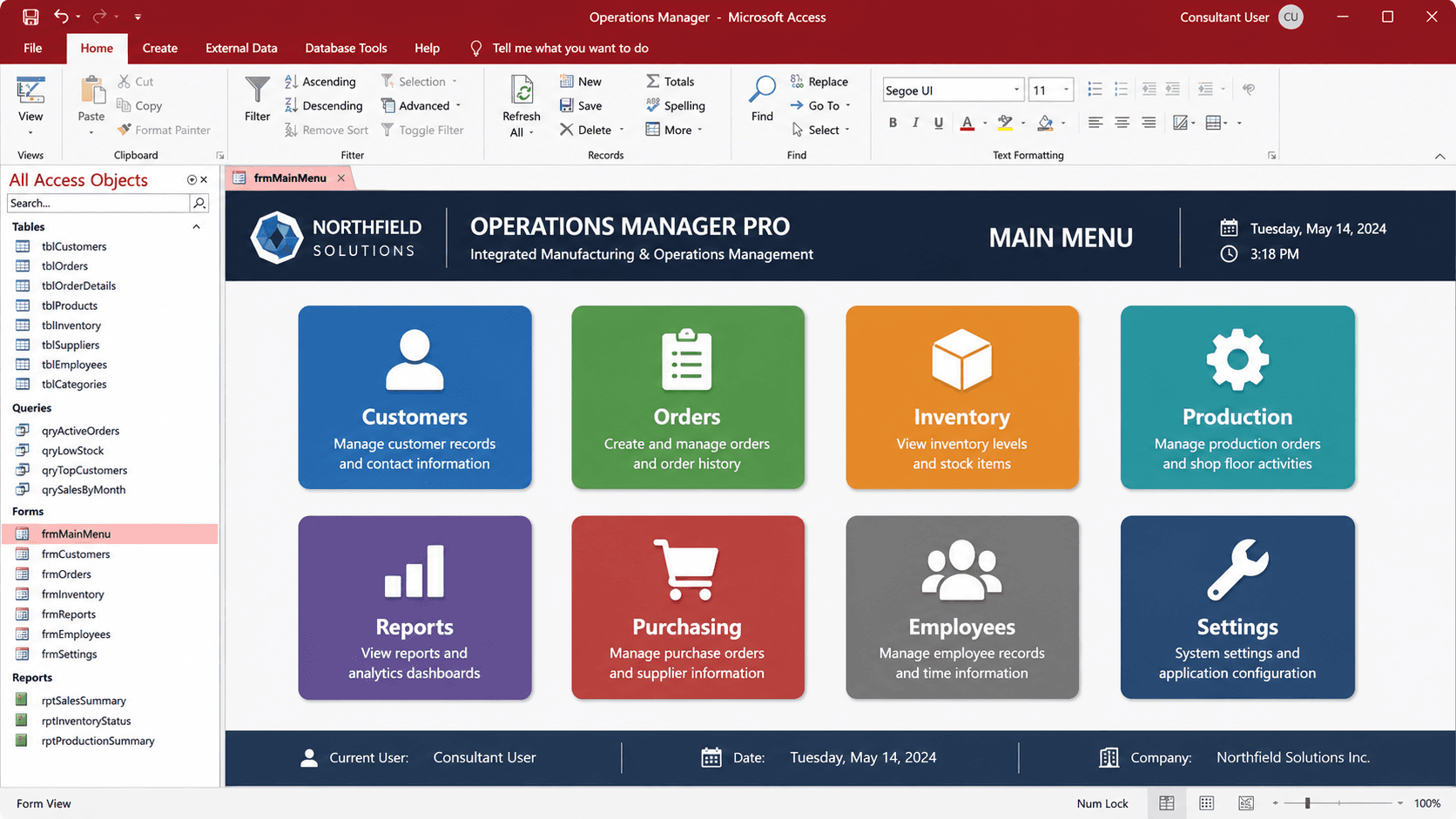Center align text
This screenshot has width=1456, height=819.
click(1122, 123)
